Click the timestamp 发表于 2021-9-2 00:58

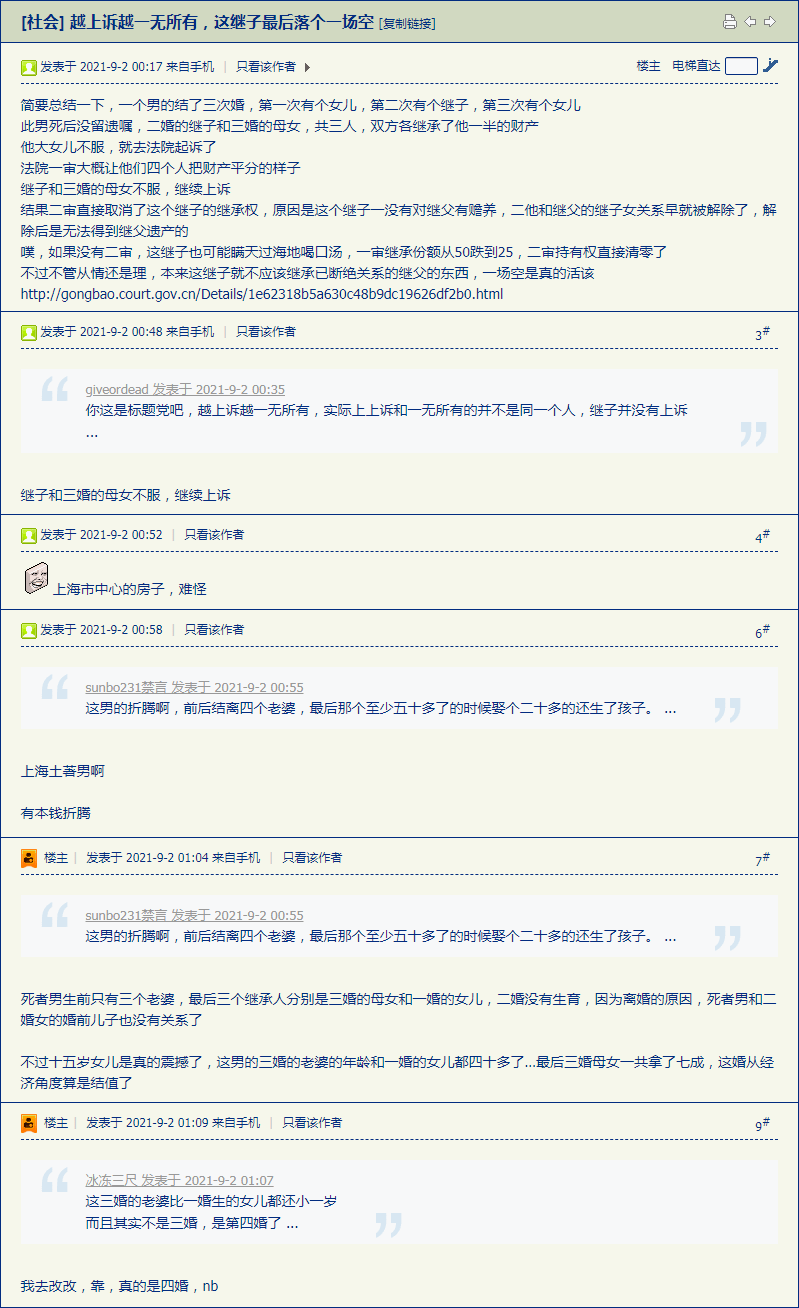(101, 630)
